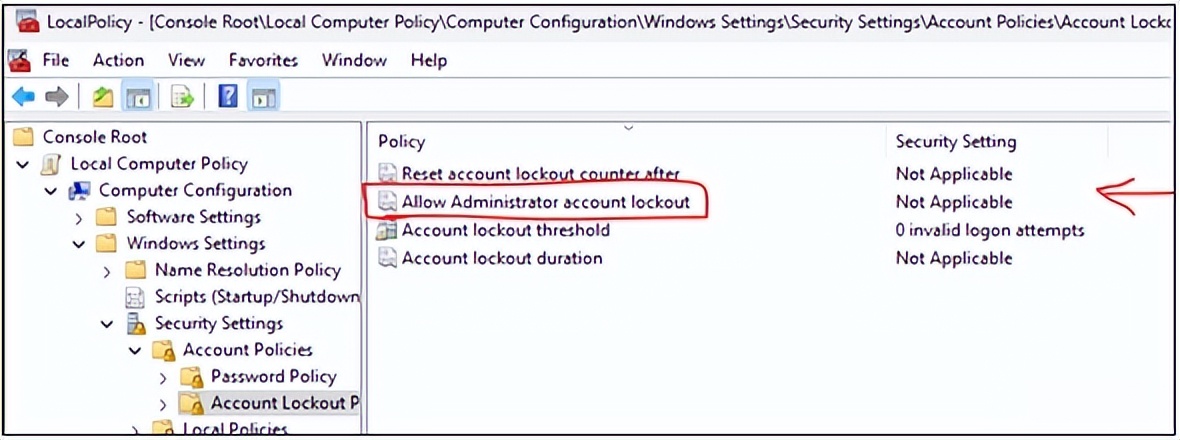Image resolution: width=1180 pixels, height=440 pixels.
Task: Collapse the Security Settings tree node
Action: [108, 324]
